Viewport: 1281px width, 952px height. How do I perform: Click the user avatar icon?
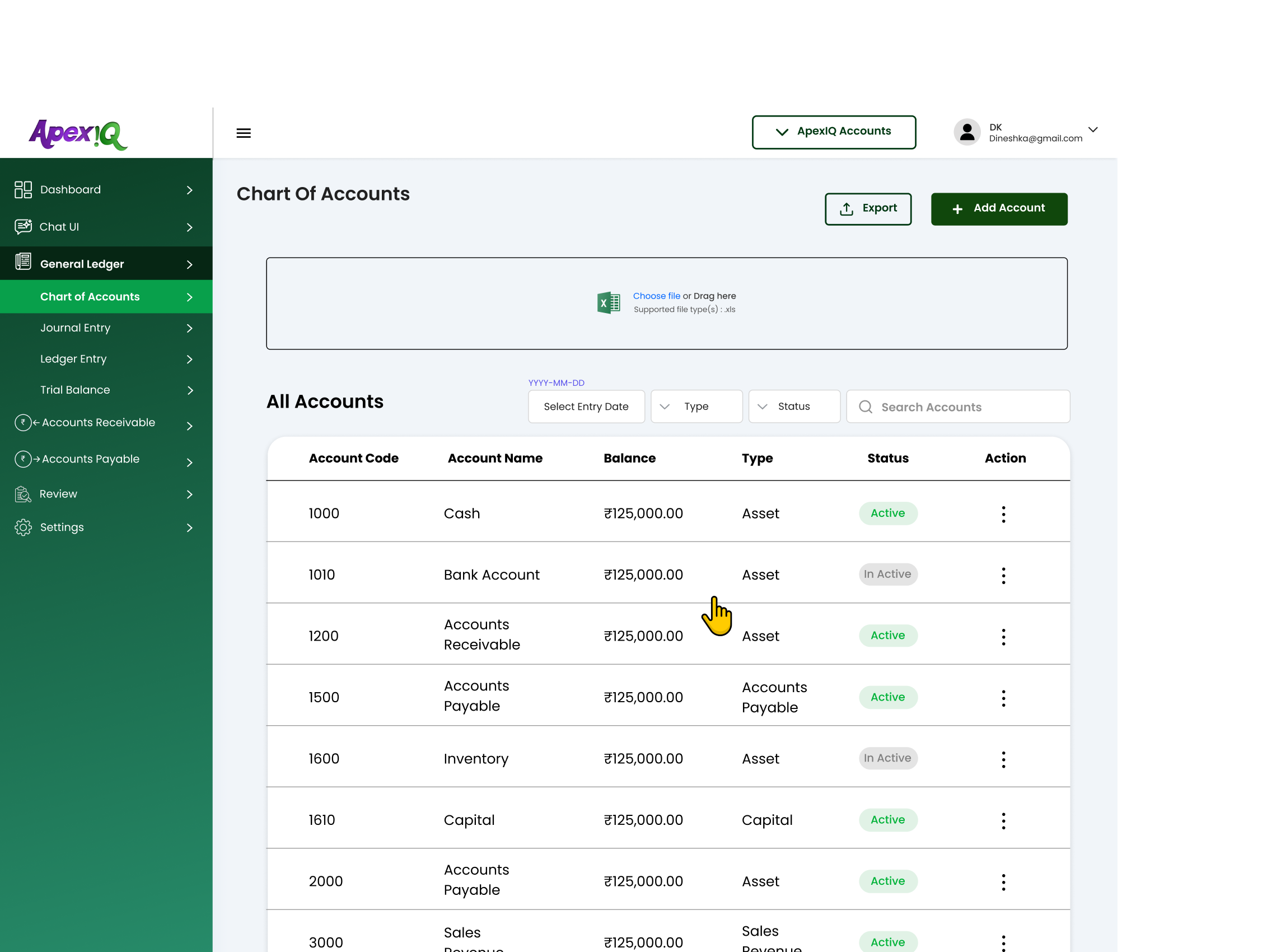pos(967,132)
